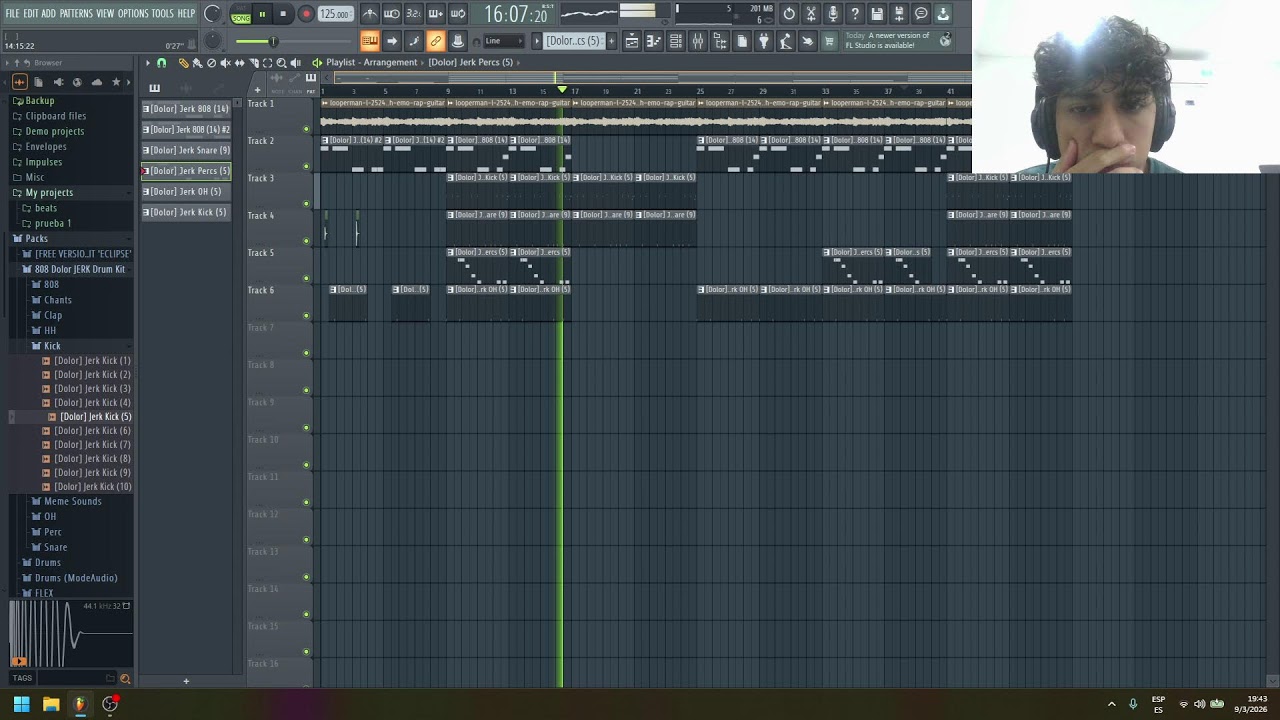Toggle Pat/Song mode switch
The width and height of the screenshot is (1280, 720).
[241, 14]
